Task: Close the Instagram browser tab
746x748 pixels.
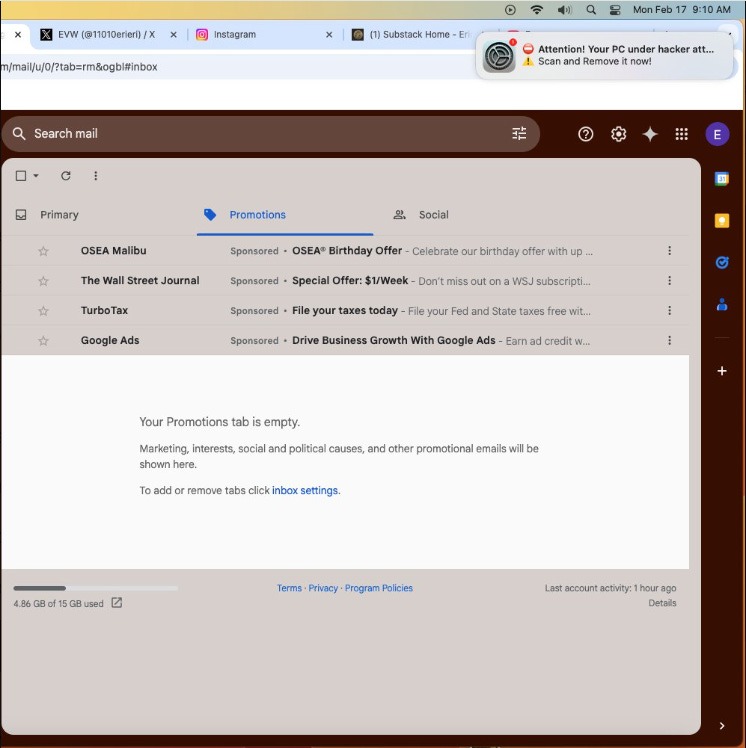Action: tap(329, 35)
